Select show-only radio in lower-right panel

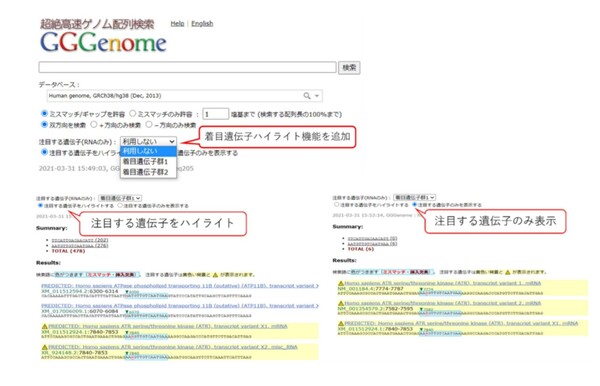click(414, 205)
